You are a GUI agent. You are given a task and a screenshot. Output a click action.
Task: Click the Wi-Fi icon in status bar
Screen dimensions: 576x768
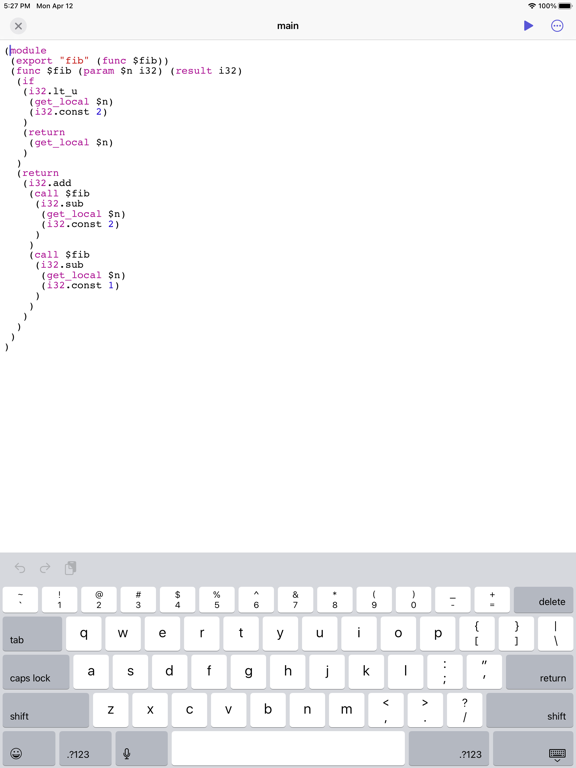pos(532,6)
